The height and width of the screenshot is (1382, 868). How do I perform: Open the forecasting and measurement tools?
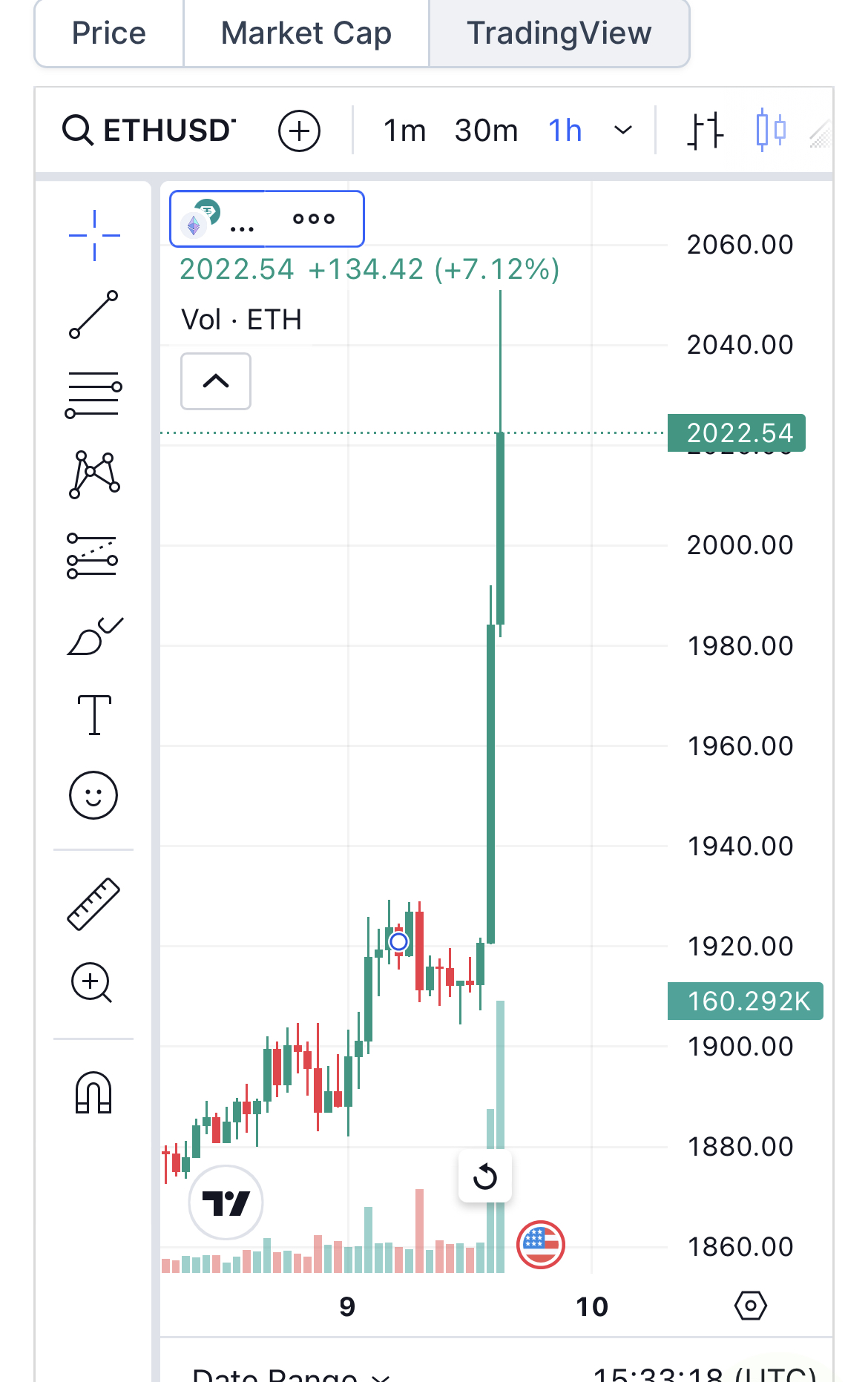click(93, 556)
